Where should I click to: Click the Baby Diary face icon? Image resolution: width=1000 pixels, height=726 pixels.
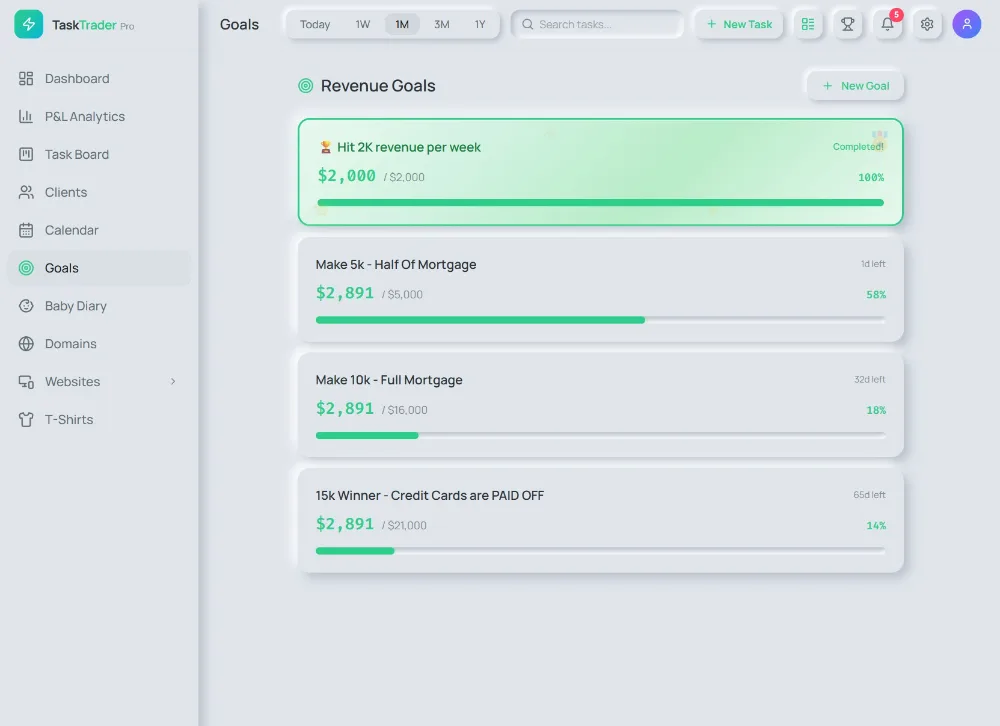[x=26, y=306]
